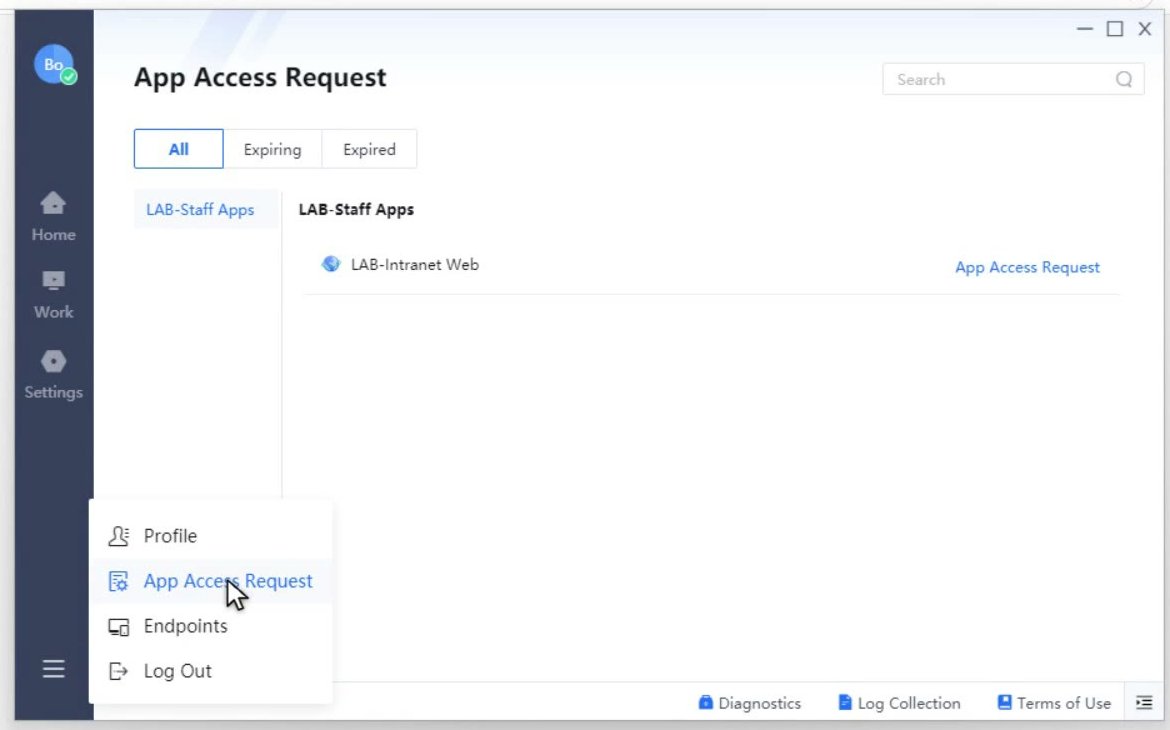Maximize the application window
The width and height of the screenshot is (1170, 730).
[x=1115, y=29]
